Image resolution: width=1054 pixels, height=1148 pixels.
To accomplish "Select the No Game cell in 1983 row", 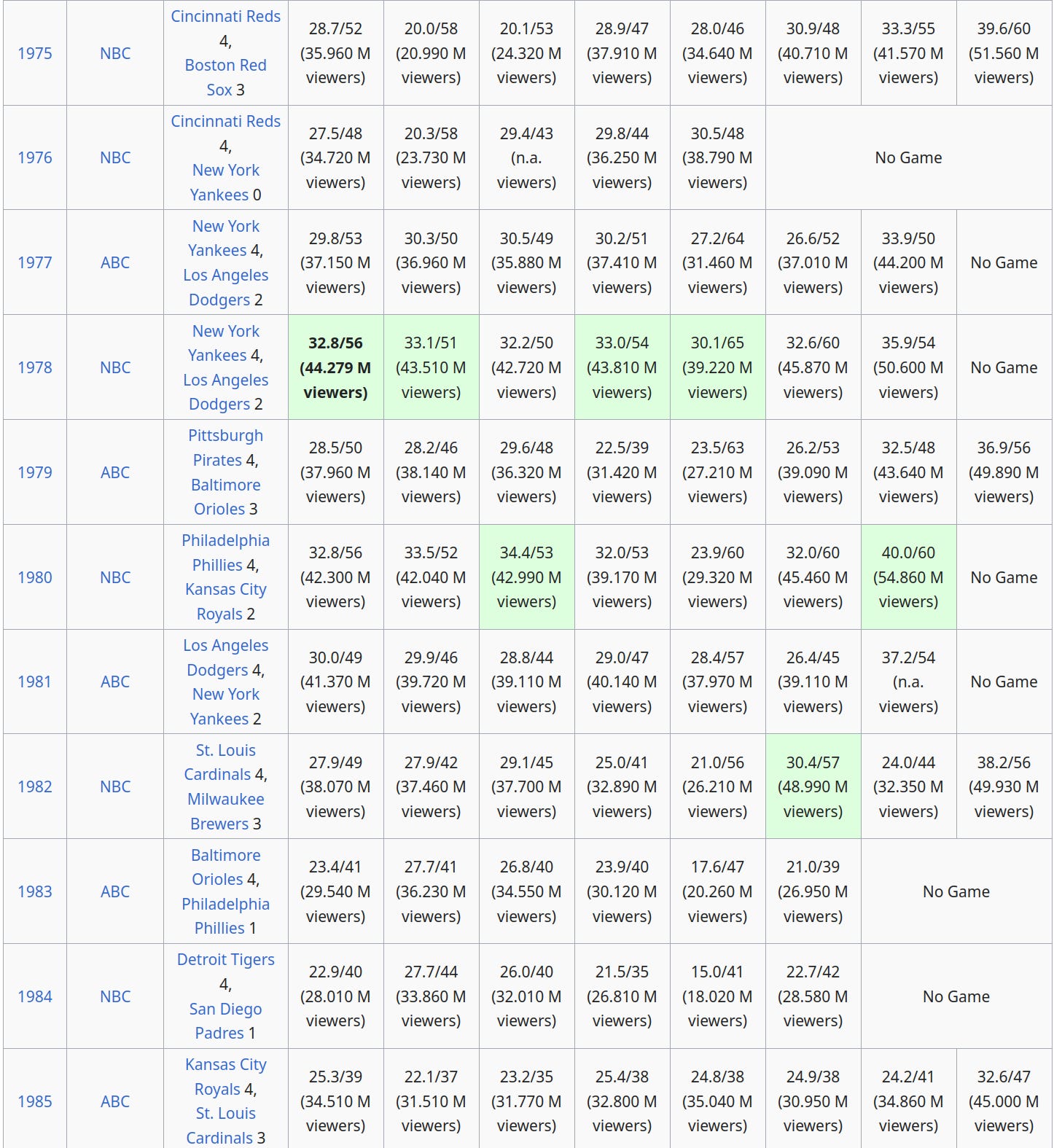I will coord(956,891).
